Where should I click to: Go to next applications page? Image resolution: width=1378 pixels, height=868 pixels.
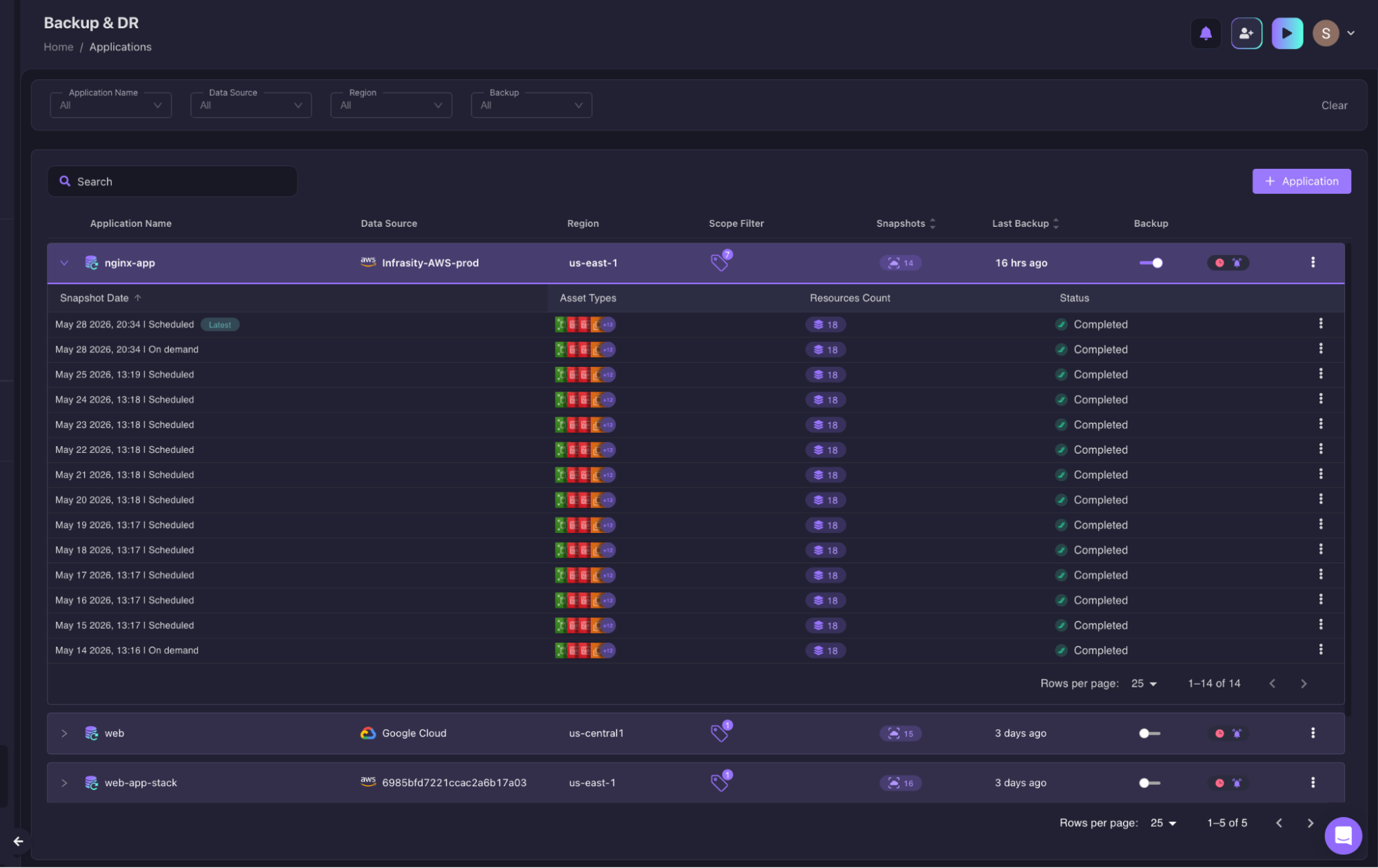coord(1310,823)
